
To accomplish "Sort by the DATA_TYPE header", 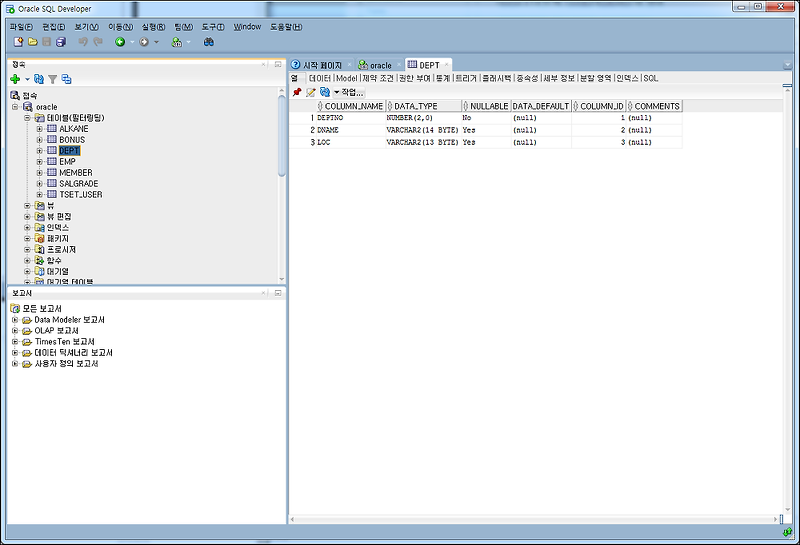I will pos(423,106).
